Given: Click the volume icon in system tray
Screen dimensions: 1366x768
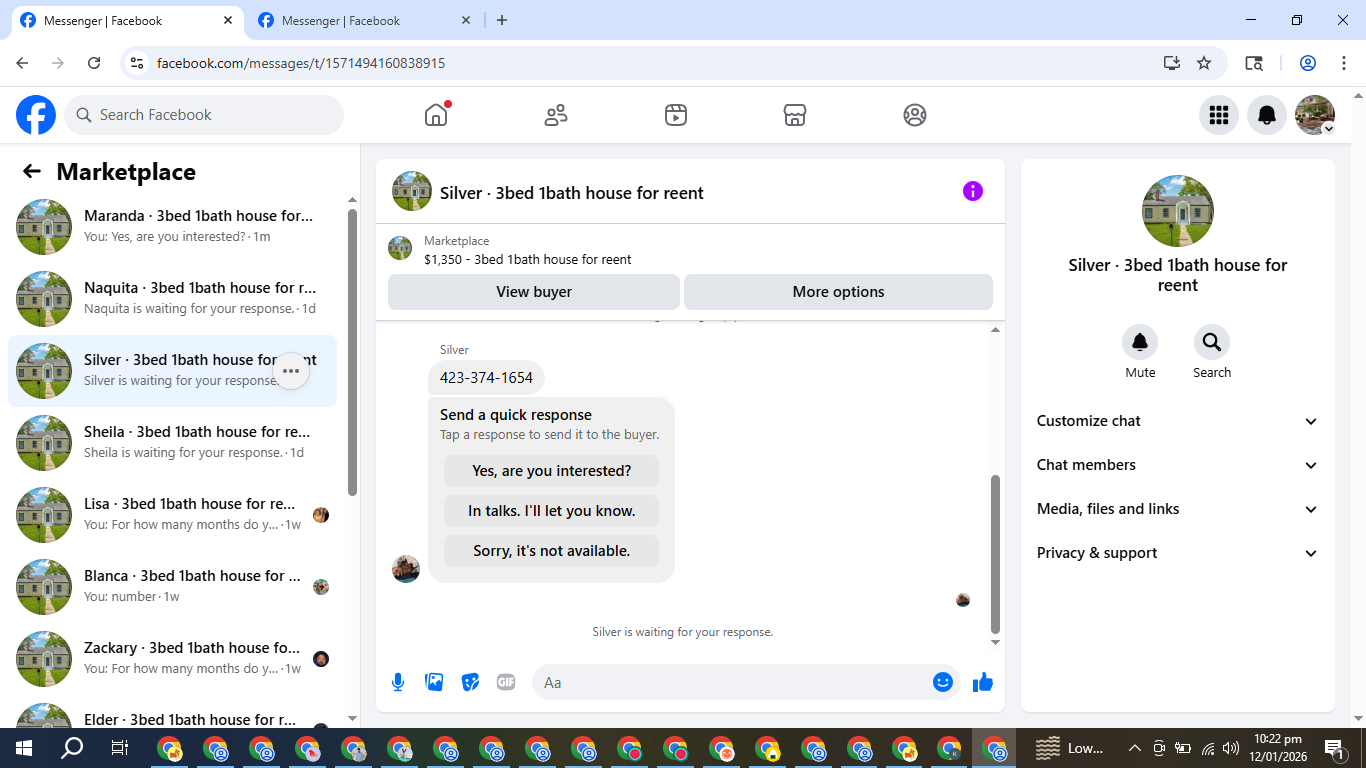Looking at the screenshot, I should (x=1231, y=748).
